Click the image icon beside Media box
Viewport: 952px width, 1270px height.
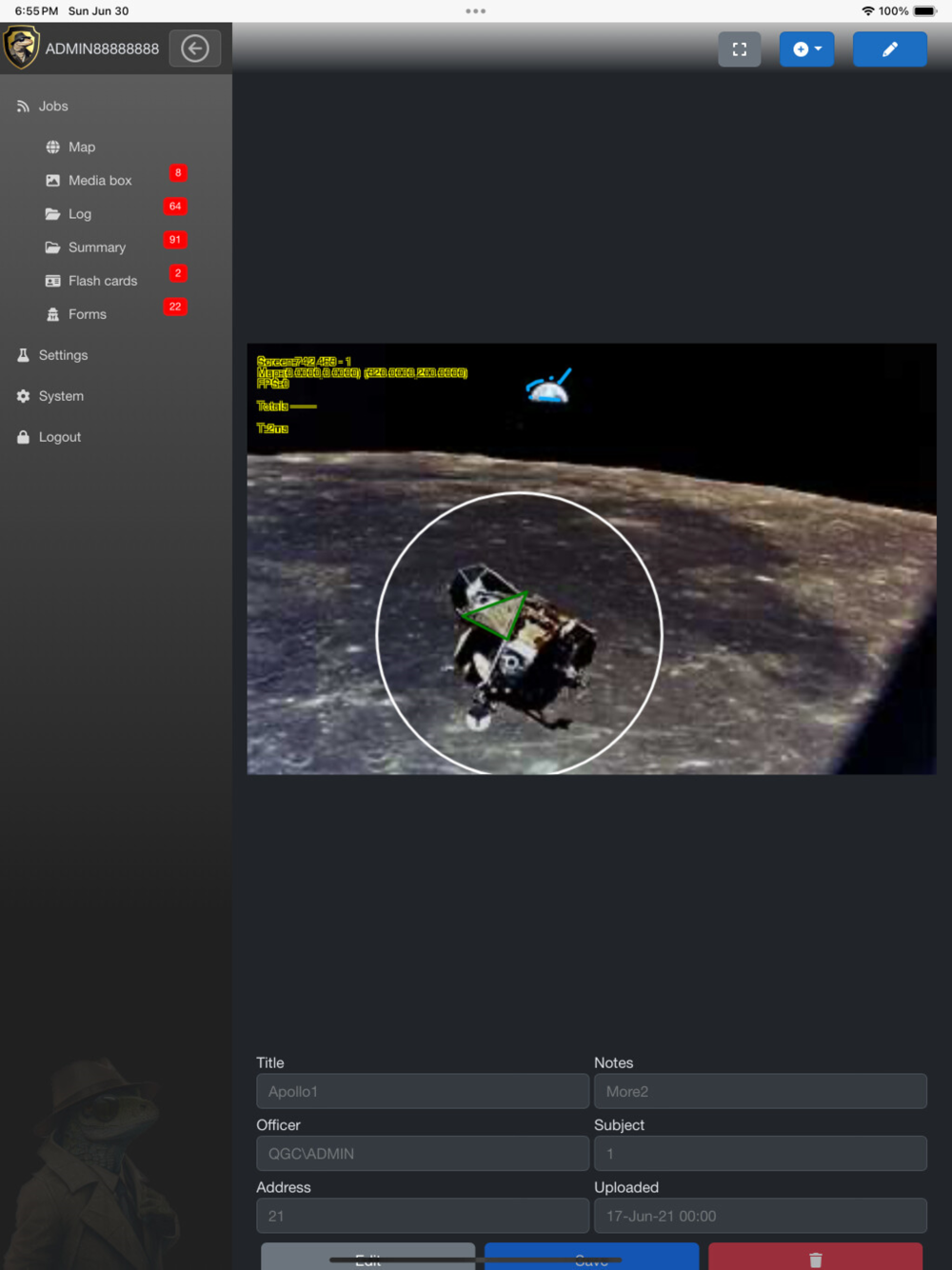coord(53,181)
